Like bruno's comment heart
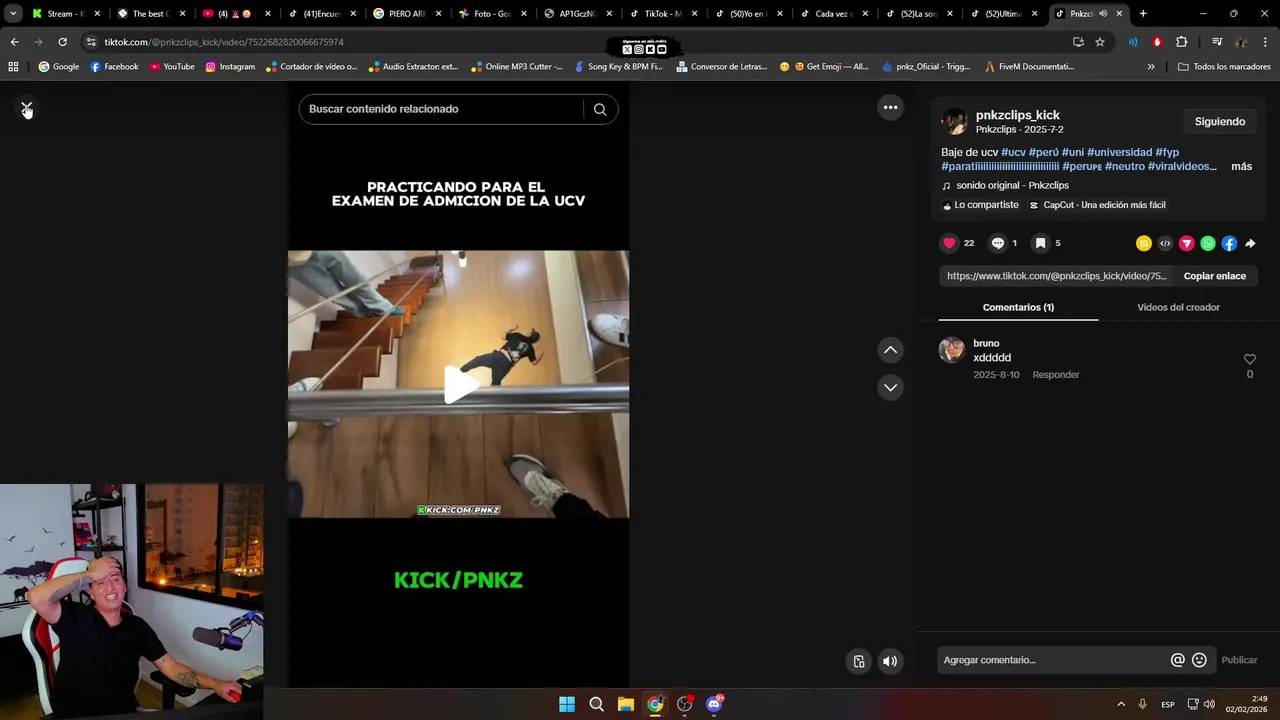Viewport: 1280px width, 720px height. pyautogui.click(x=1249, y=359)
